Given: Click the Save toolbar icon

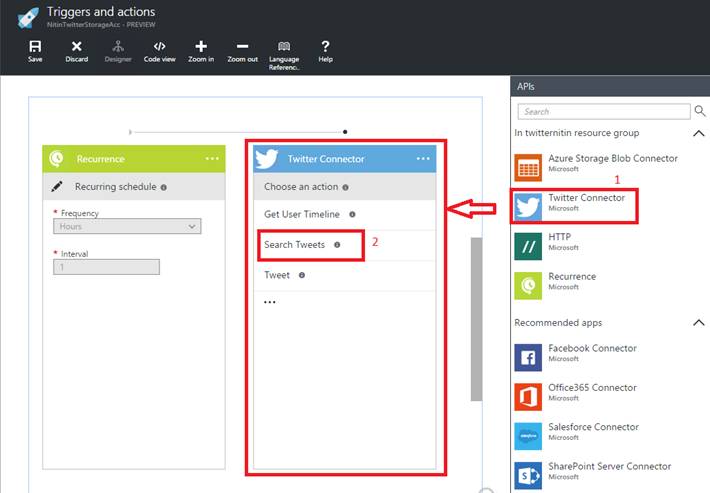Looking at the screenshot, I should tap(35, 46).
